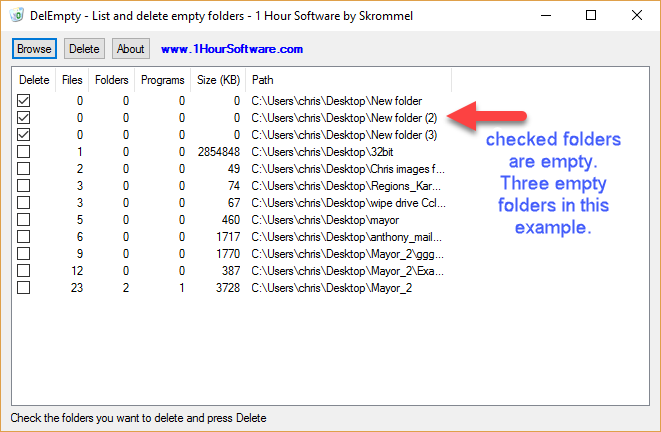Select path ending in 'New folder (3)'
Screen dimensions: 661x432
point(344,135)
